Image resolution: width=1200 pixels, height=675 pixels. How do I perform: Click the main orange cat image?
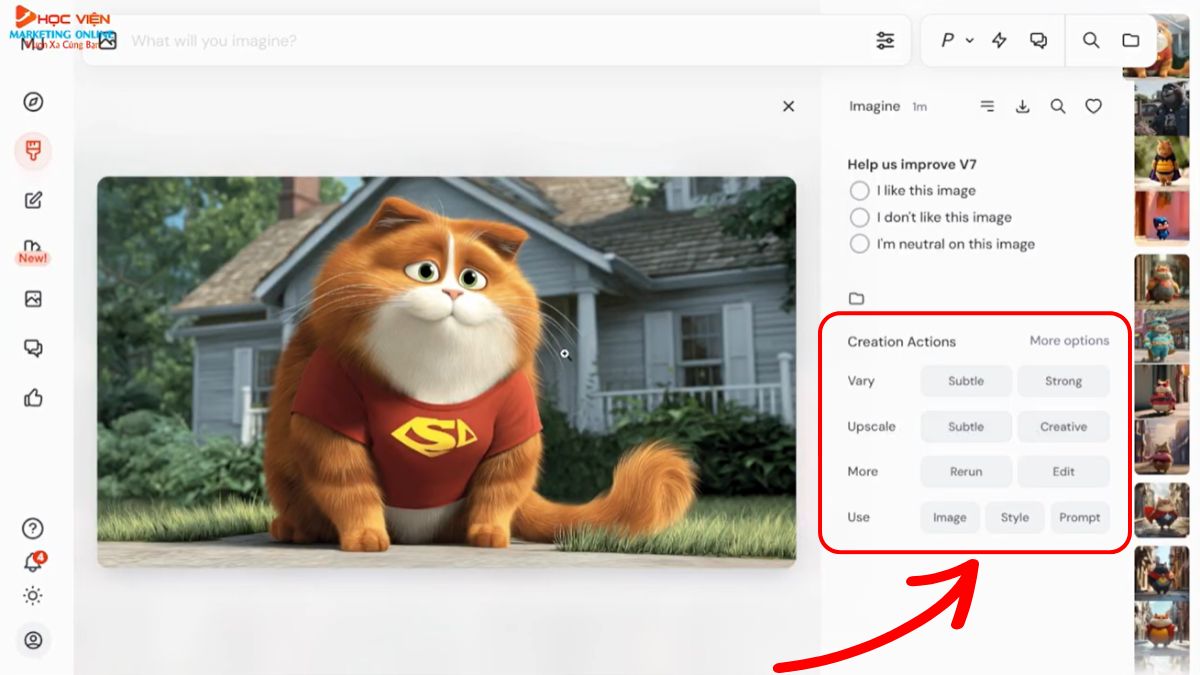[x=446, y=372]
